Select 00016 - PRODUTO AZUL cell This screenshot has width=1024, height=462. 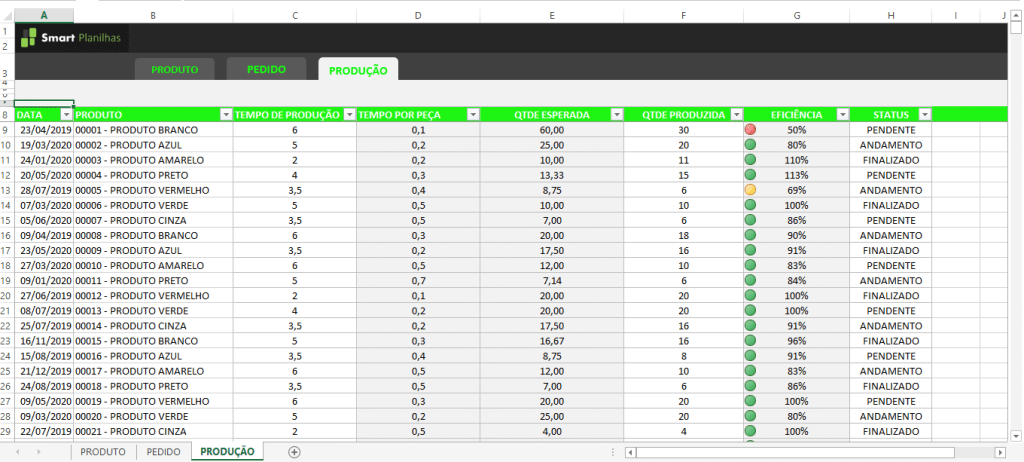tap(153, 355)
